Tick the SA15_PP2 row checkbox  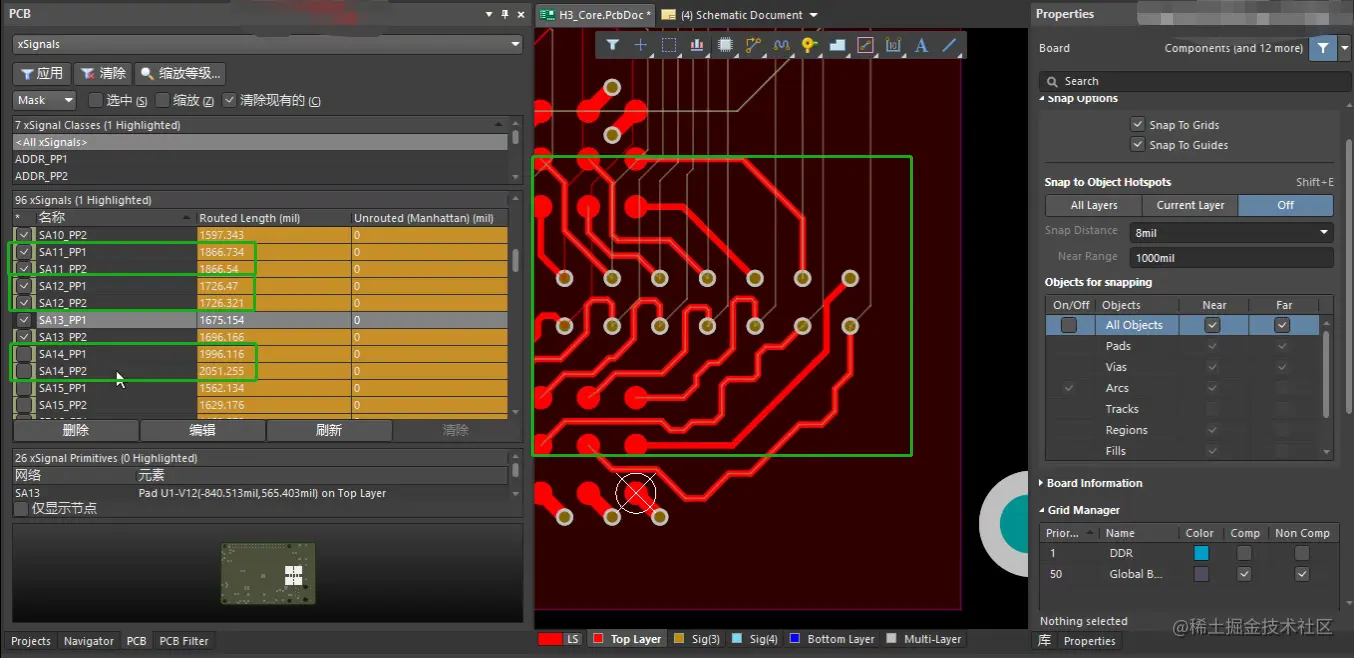[x=24, y=405]
